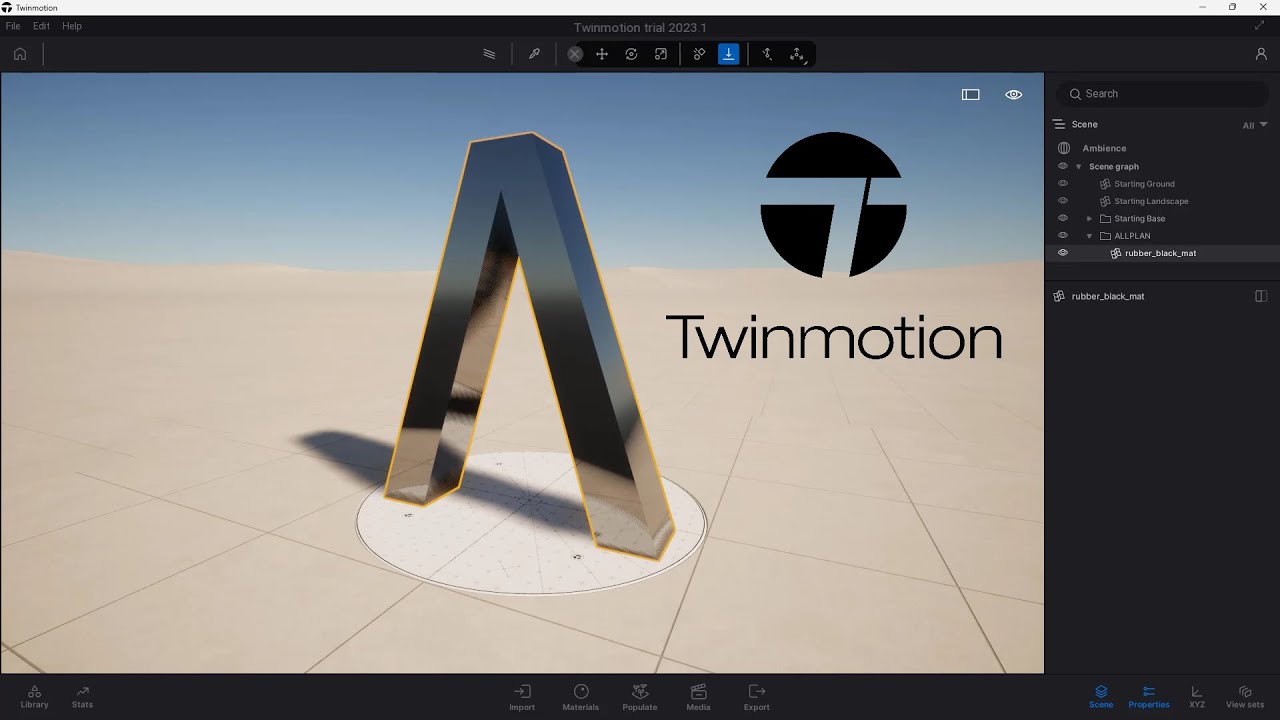Viewport: 1280px width, 720px height.
Task: Switch to the XYZ tab
Action: click(1197, 697)
